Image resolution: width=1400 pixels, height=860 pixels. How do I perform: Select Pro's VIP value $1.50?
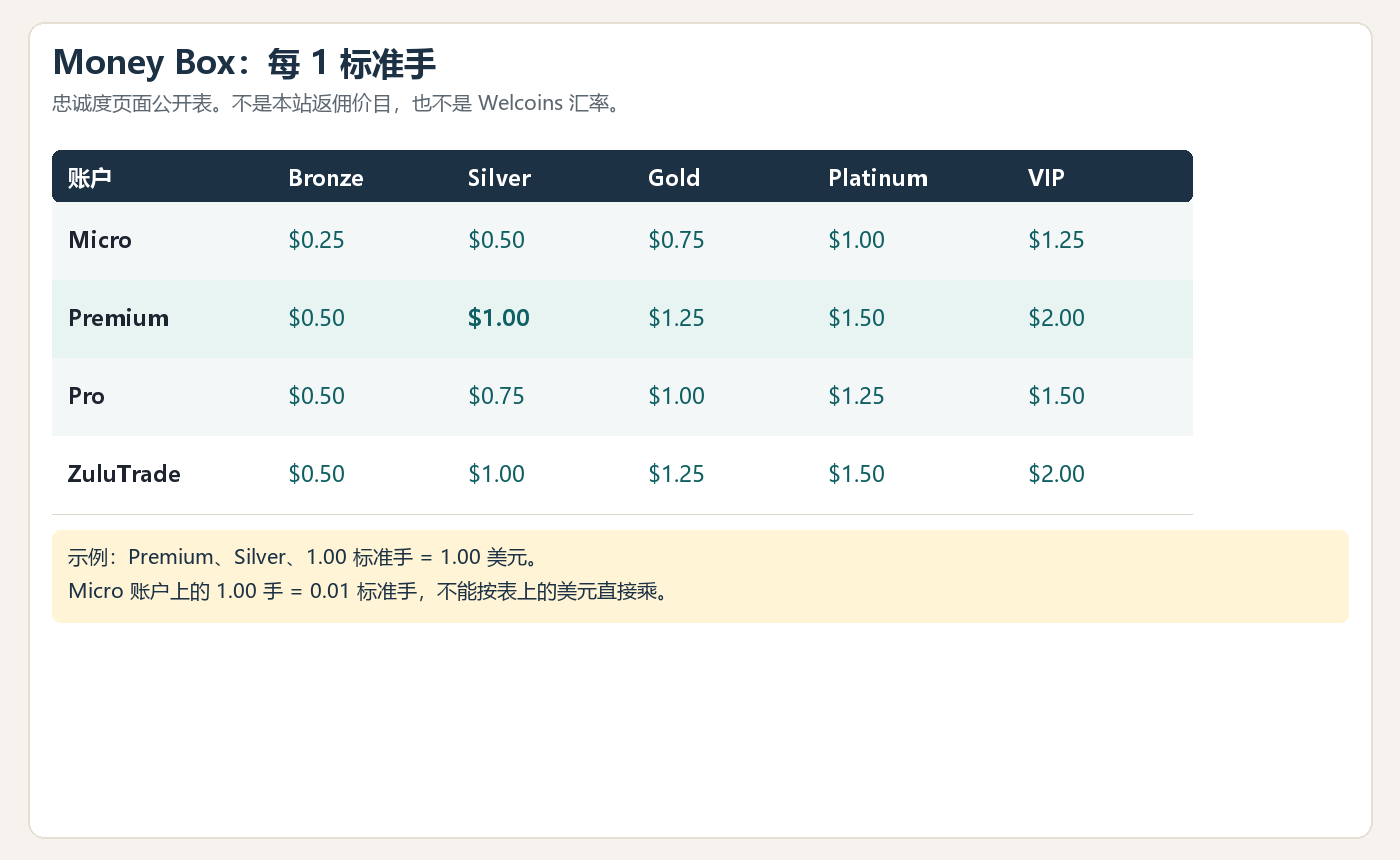pyautogui.click(x=1056, y=396)
